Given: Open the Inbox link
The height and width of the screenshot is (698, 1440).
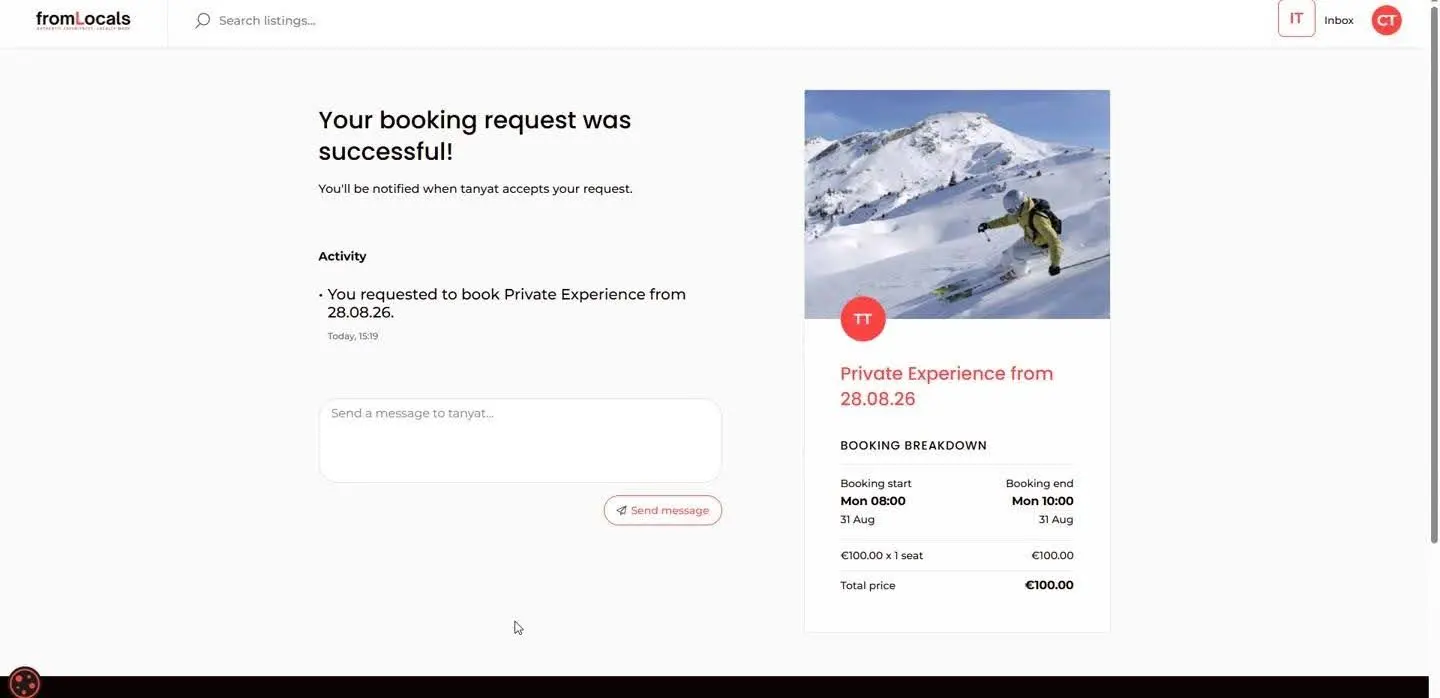Looking at the screenshot, I should pyautogui.click(x=1338, y=20).
